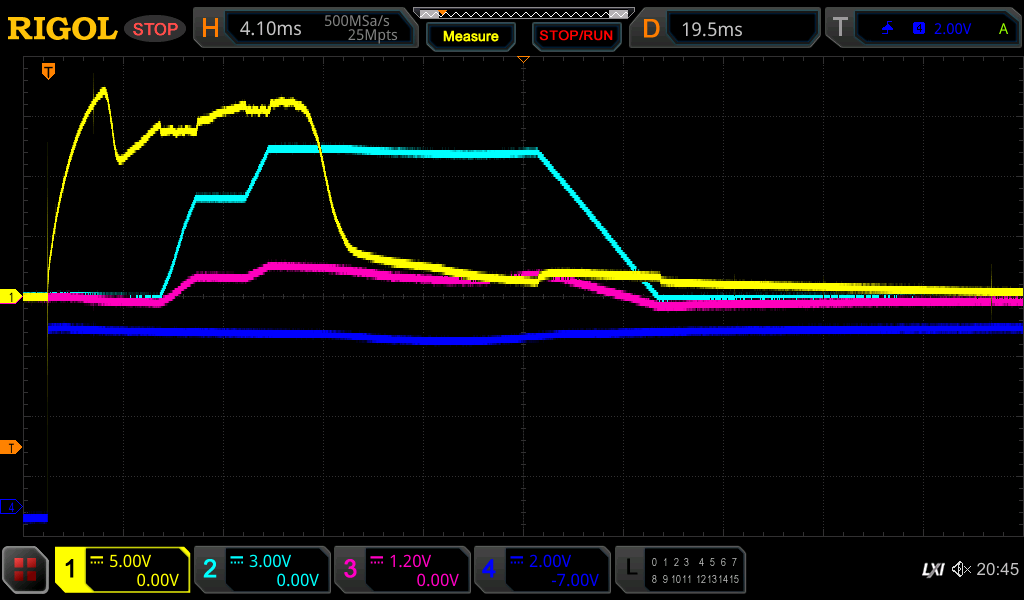Click the yellow channel 1 ground marker
1024x600 pixels.
pos(11,297)
